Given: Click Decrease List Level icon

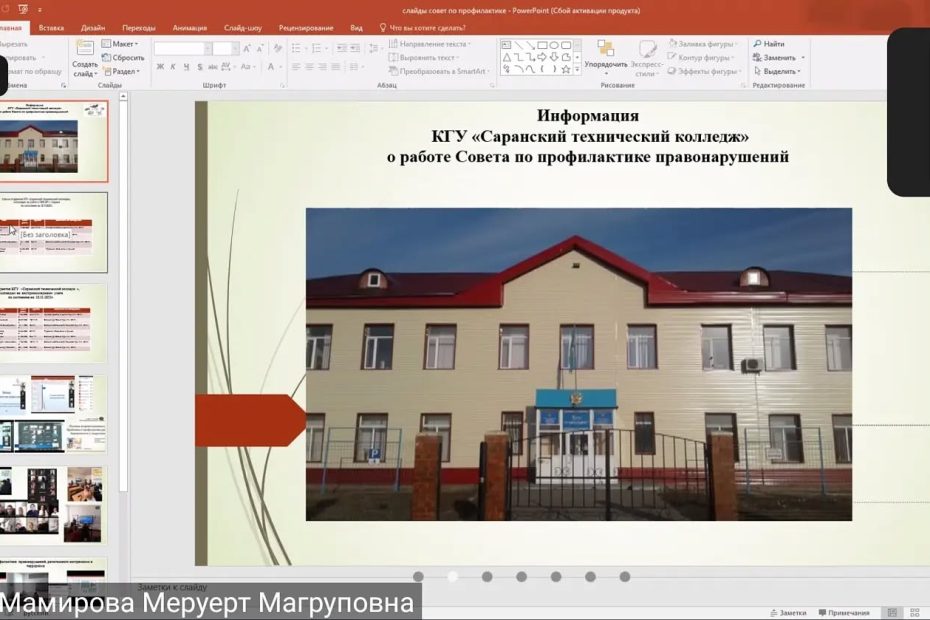Looking at the screenshot, I should pos(342,49).
